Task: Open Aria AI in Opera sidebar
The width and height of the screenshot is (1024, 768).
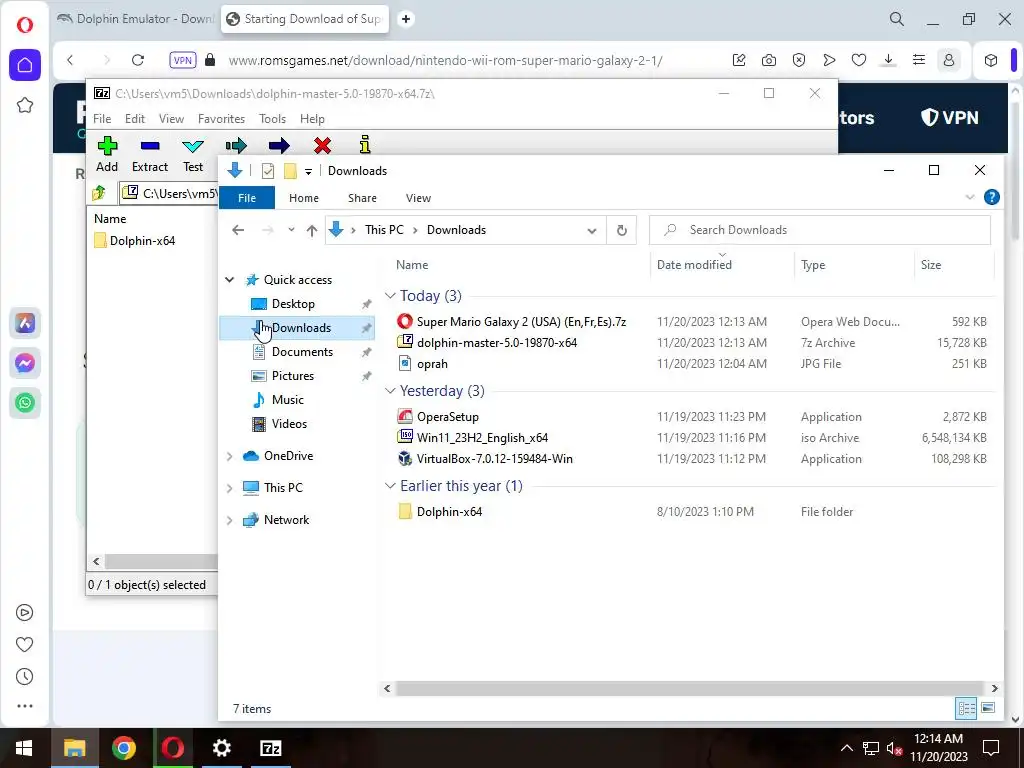Action: 25,323
